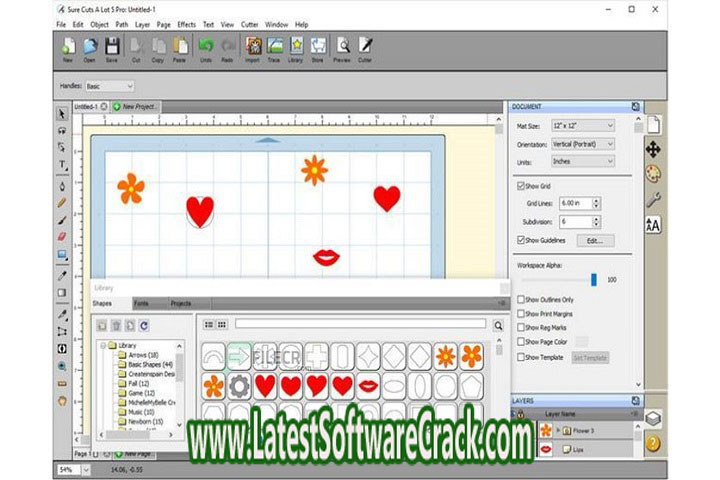Click the Workspace Alpha slider handle

[x=594, y=279]
